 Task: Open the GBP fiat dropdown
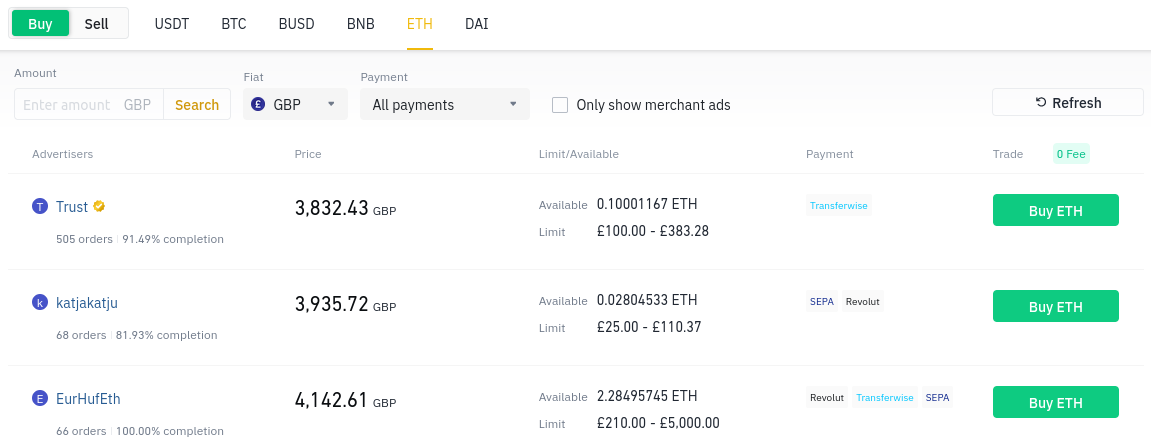click(295, 104)
